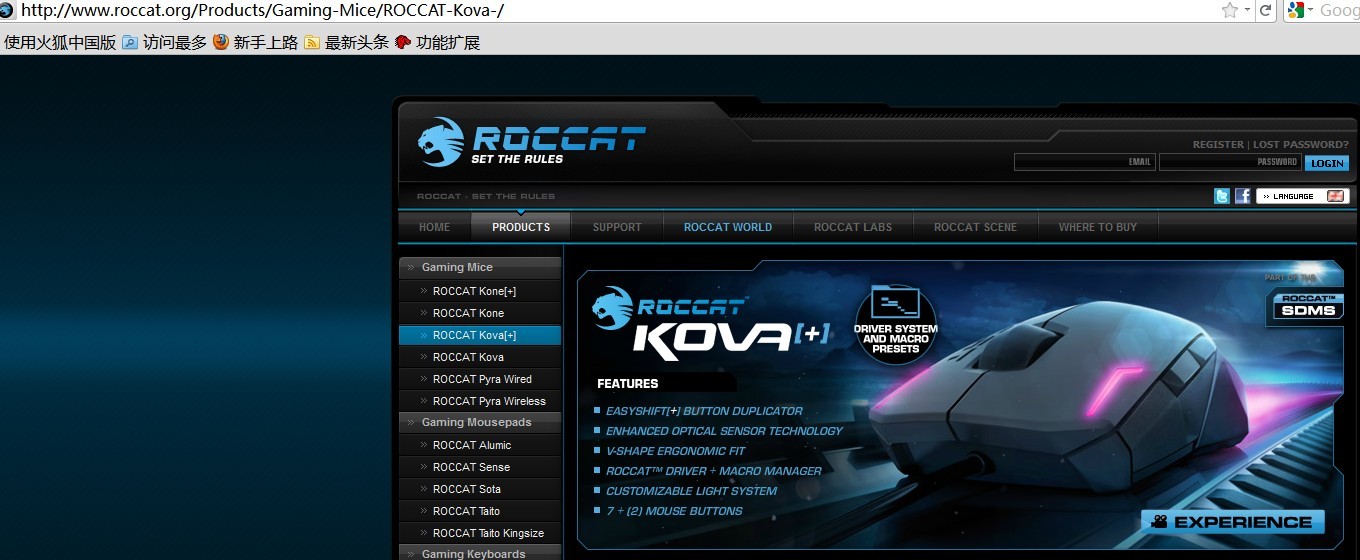
Task: Click the 功能扩展 bookmark icon
Action: [403, 42]
